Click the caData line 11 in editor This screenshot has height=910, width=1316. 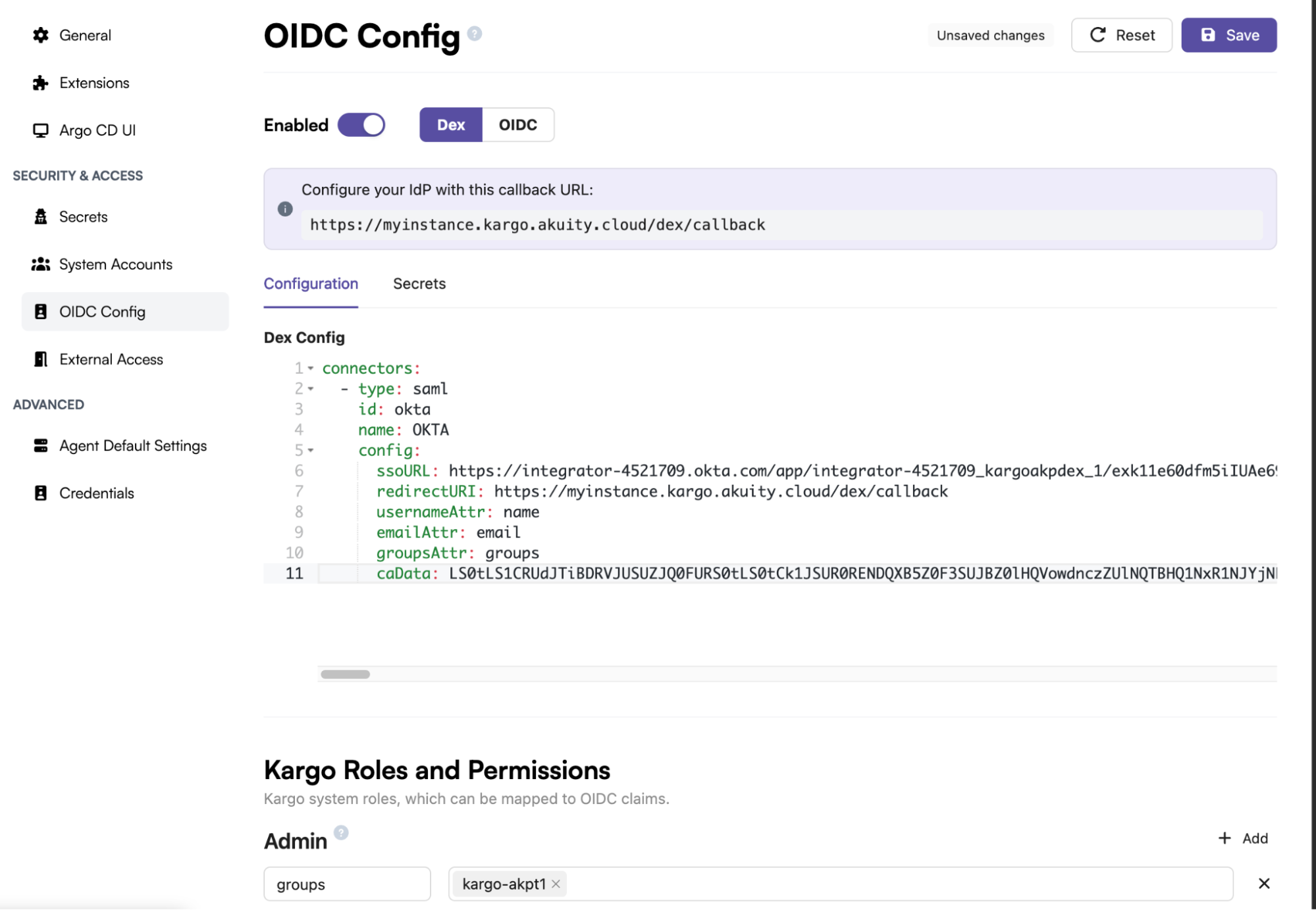coord(797,574)
